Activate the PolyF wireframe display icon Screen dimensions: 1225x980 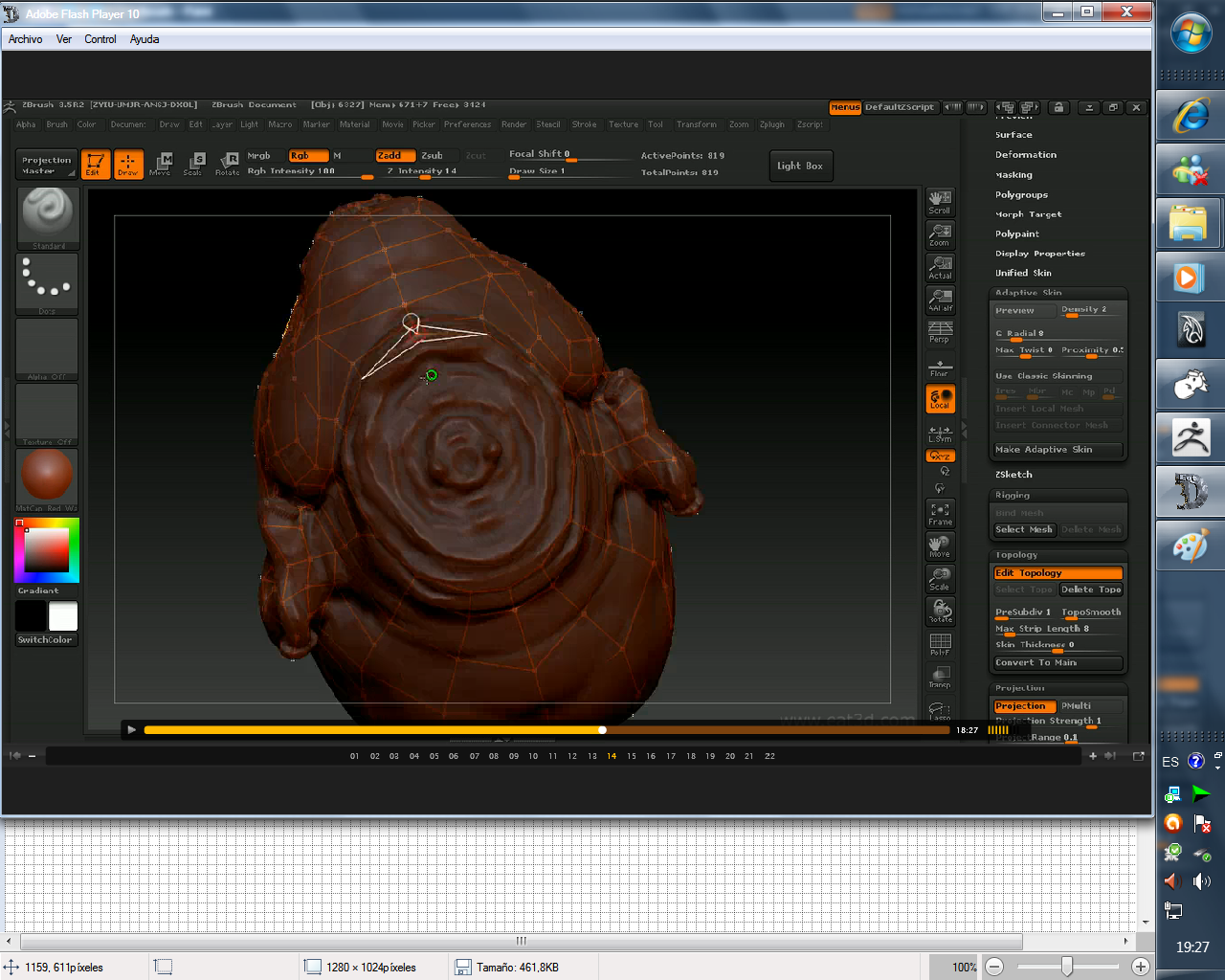[x=940, y=644]
